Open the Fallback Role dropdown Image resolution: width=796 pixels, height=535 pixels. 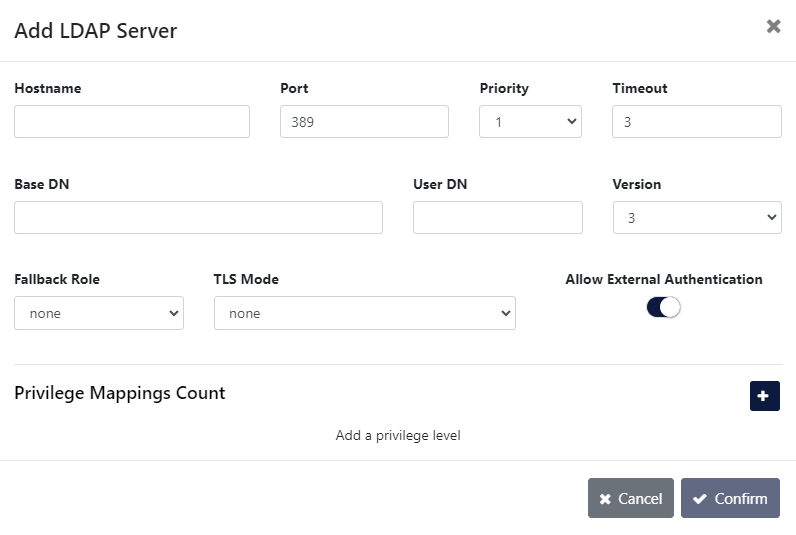tap(99, 313)
